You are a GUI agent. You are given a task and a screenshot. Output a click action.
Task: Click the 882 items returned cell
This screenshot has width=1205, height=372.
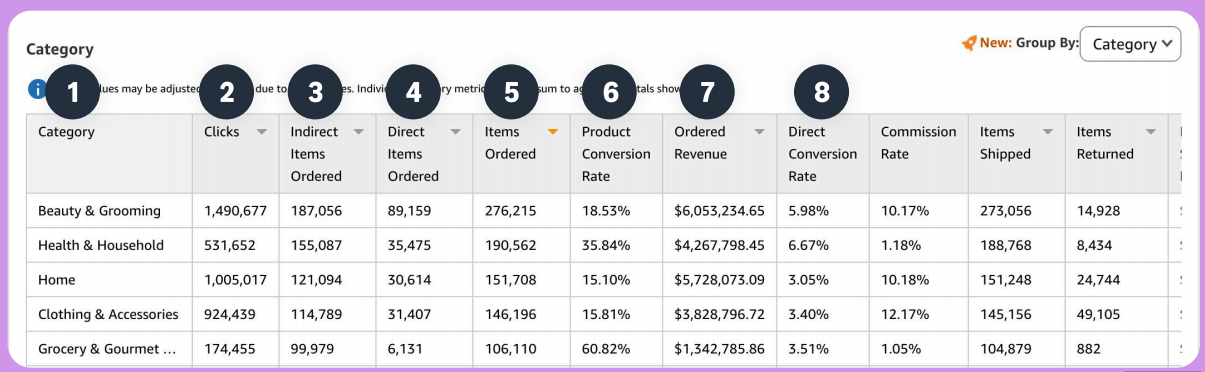[1088, 349]
